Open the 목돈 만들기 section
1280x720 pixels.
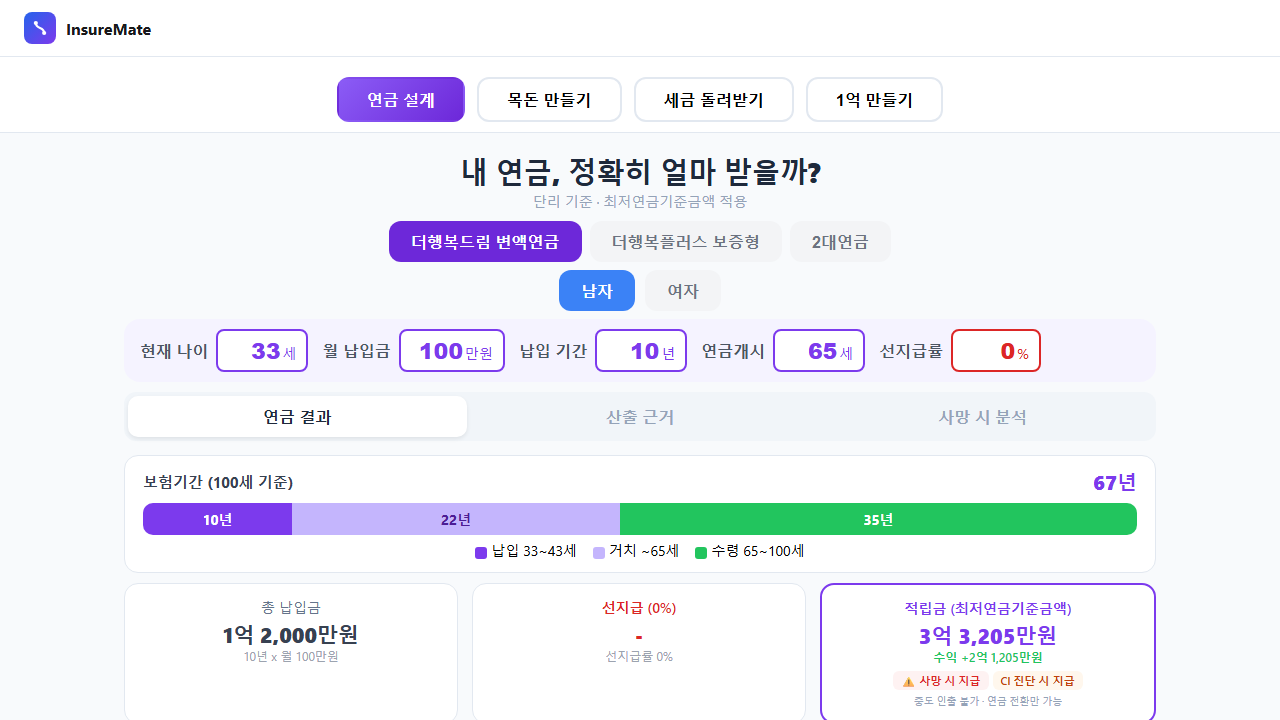(549, 99)
